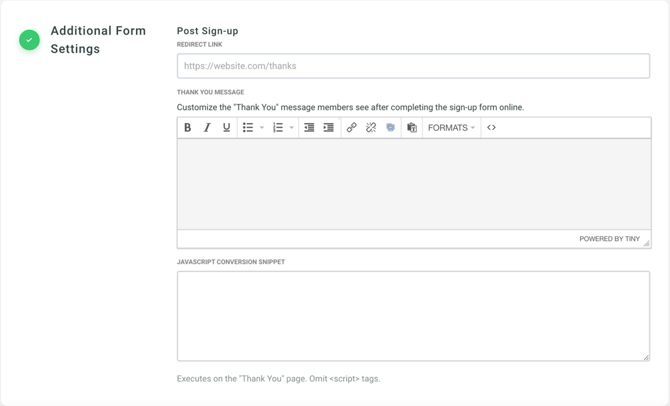
Task: Click the green checkmark status circle
Action: pyautogui.click(x=29, y=40)
